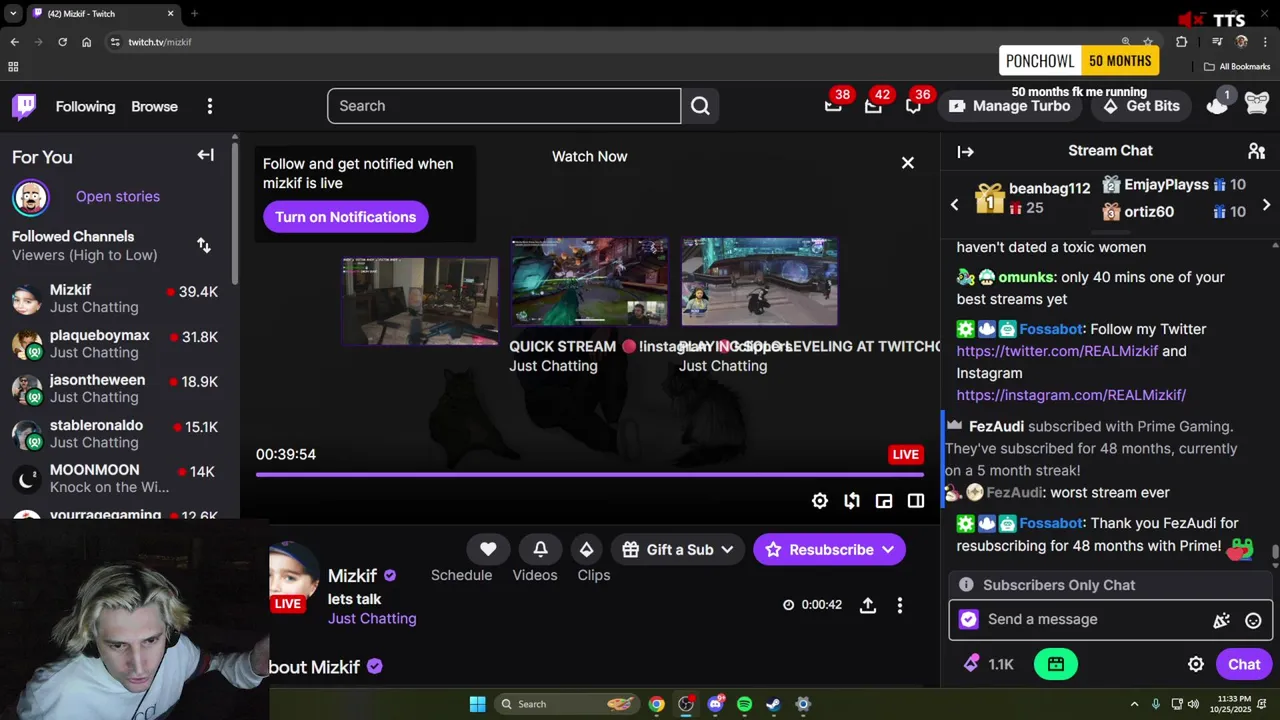
Task: Show previous gift leaderboard entries
Action: click(954, 204)
